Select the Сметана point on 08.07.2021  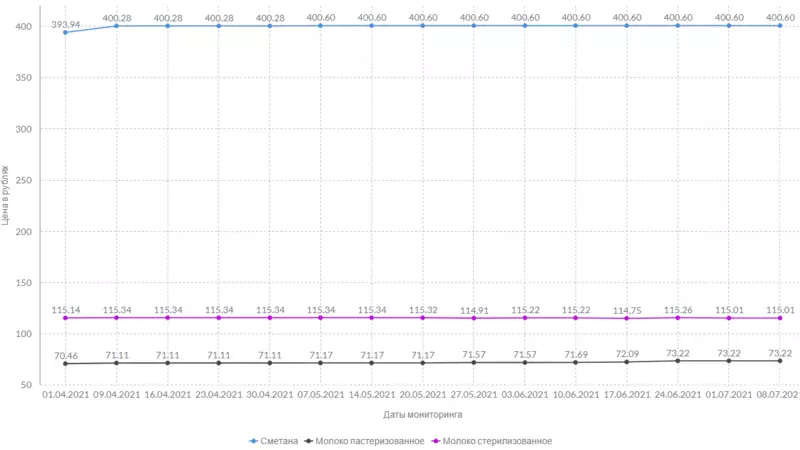click(780, 25)
